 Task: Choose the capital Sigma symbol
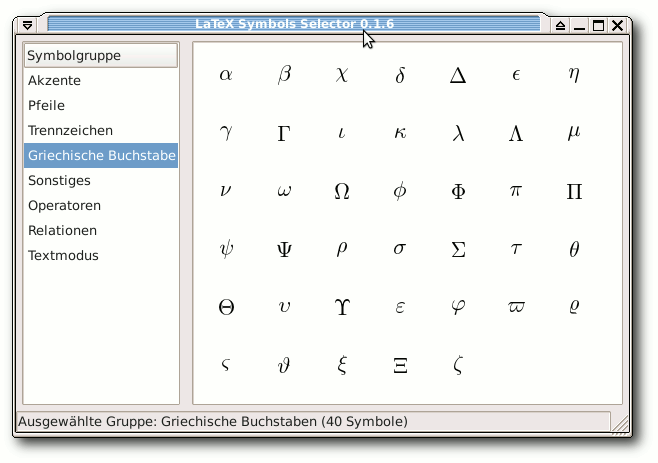click(458, 249)
